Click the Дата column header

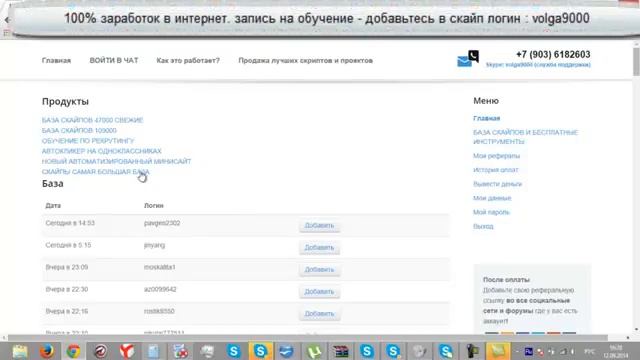(x=53, y=206)
